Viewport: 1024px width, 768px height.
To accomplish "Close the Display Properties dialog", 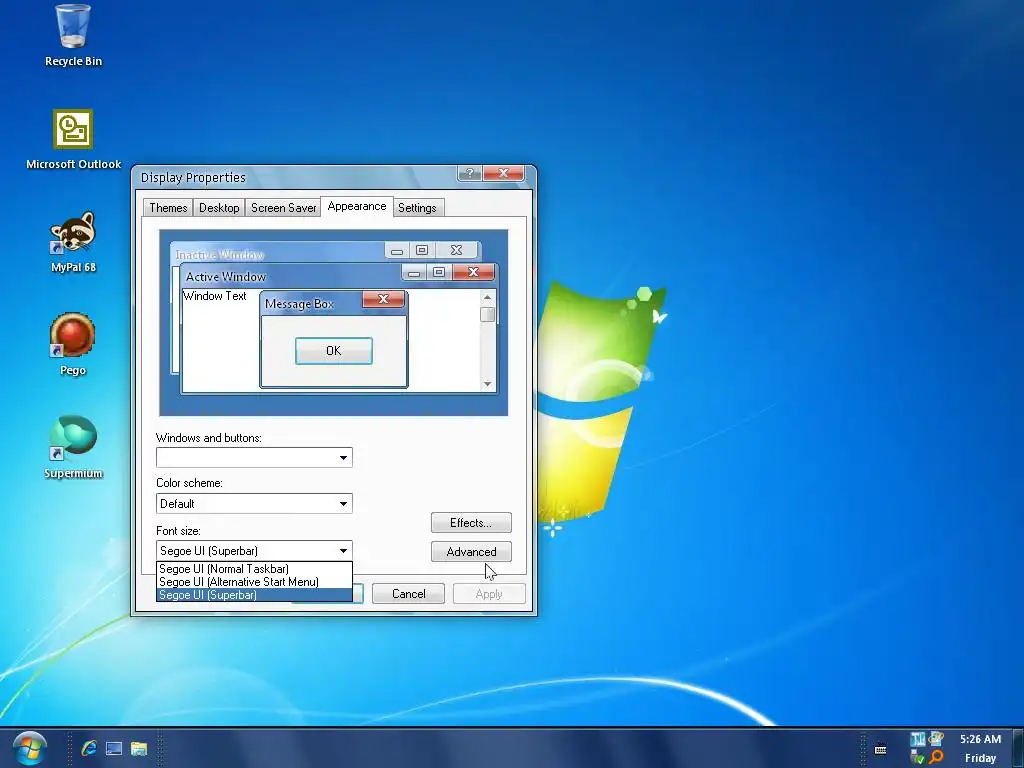I will [x=503, y=173].
